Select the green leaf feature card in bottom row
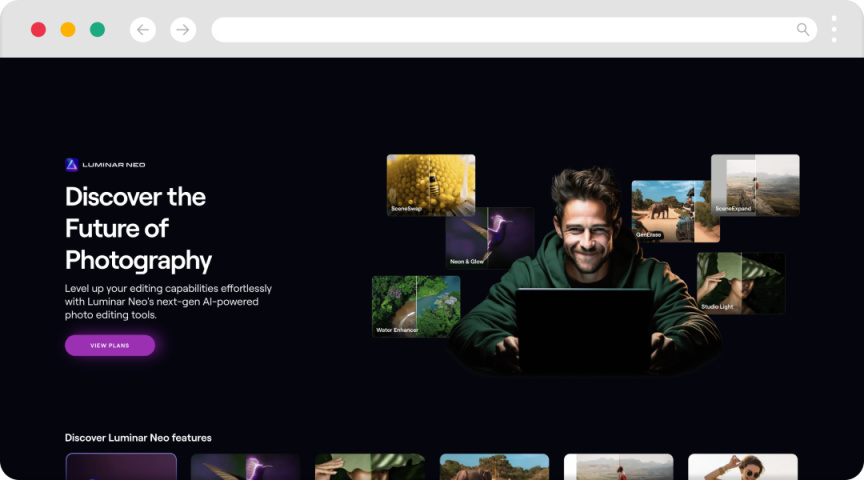The height and width of the screenshot is (480, 864). click(x=370, y=467)
